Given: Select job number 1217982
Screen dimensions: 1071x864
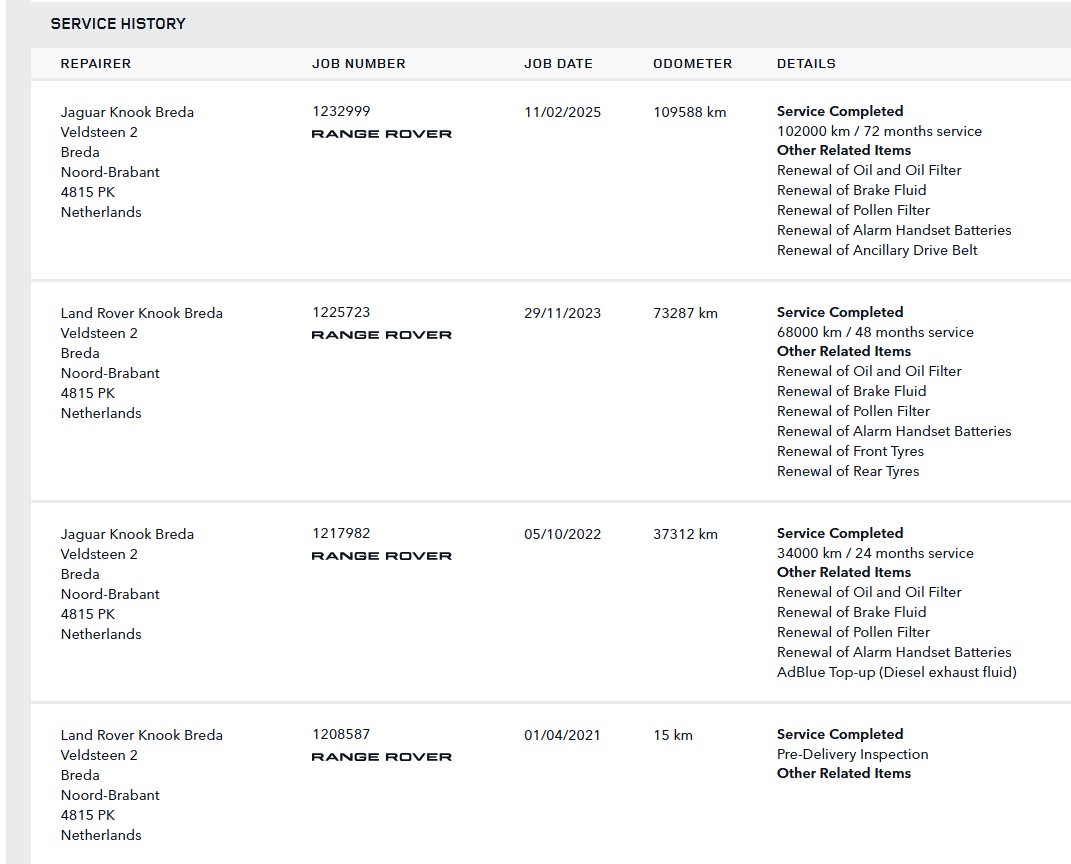Looking at the screenshot, I should (x=341, y=533).
